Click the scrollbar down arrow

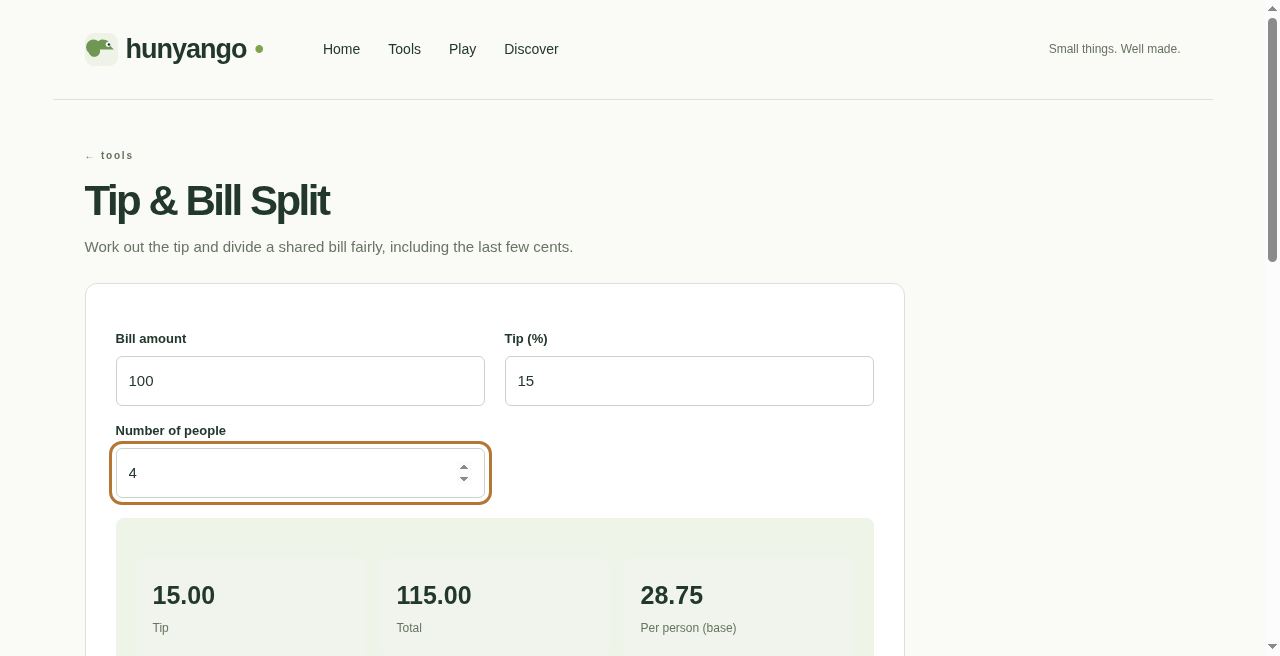1272,648
